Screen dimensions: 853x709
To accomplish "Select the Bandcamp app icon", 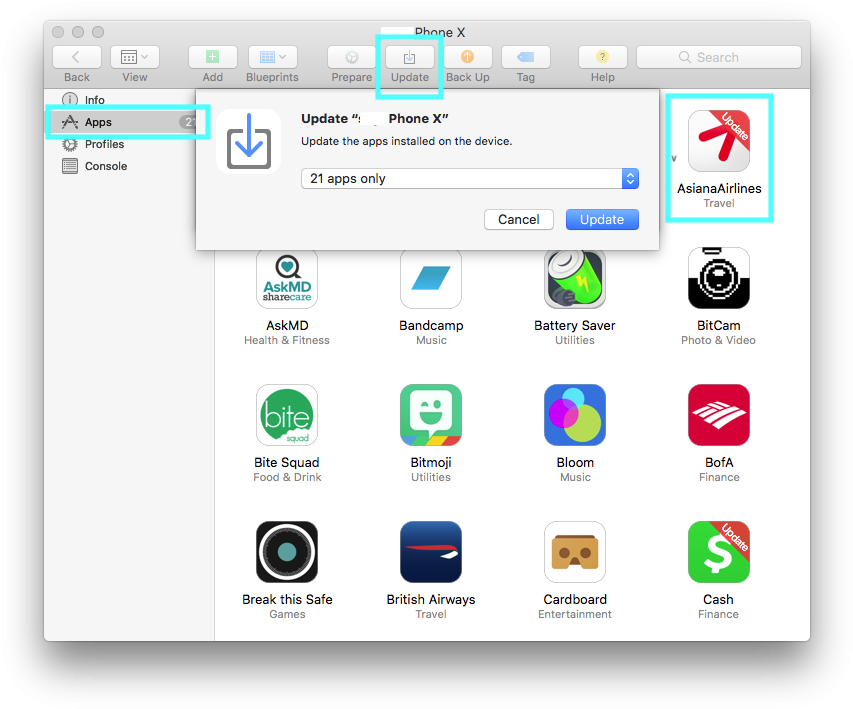I will click(x=431, y=278).
